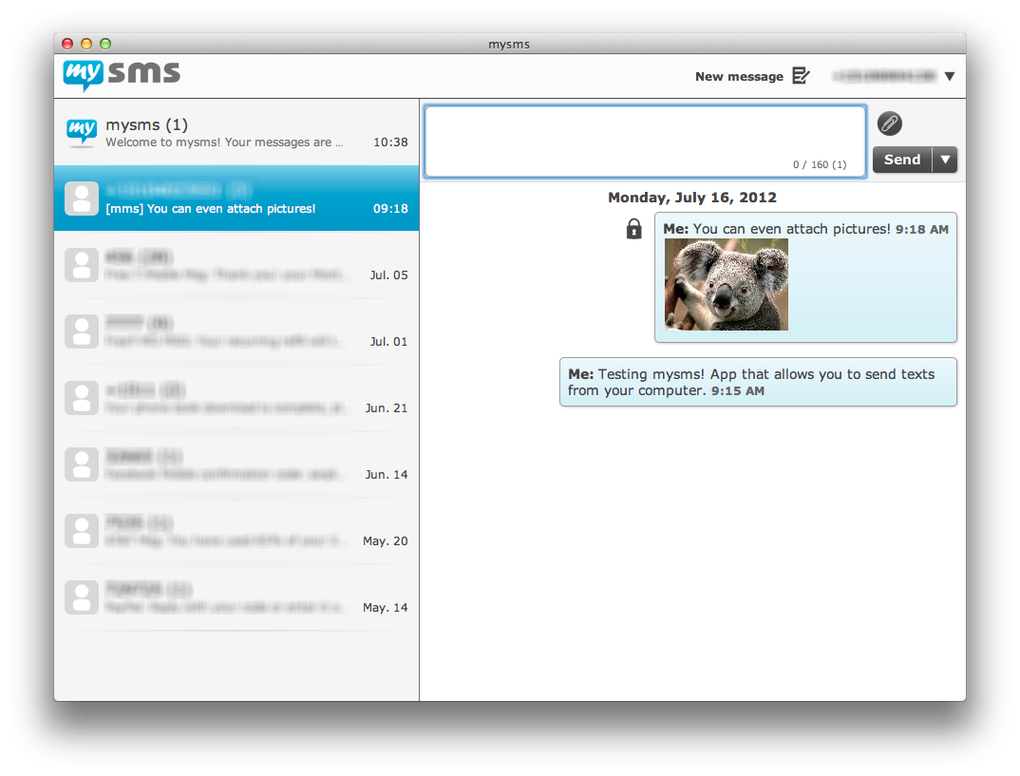The image size is (1020, 776).
Task: Click avatar of the 09:18 conversation
Action: tap(81, 198)
